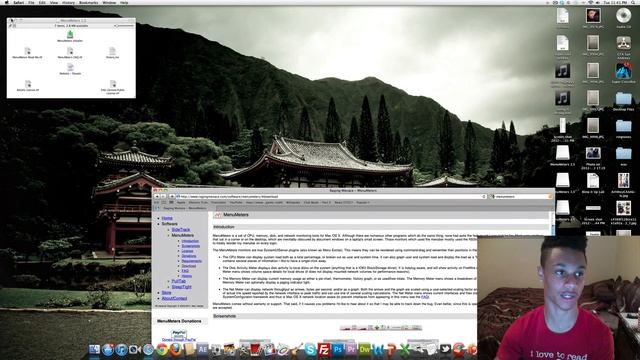Select the Desktop Files folder icon
The width and height of the screenshot is (640, 360).
623,100
